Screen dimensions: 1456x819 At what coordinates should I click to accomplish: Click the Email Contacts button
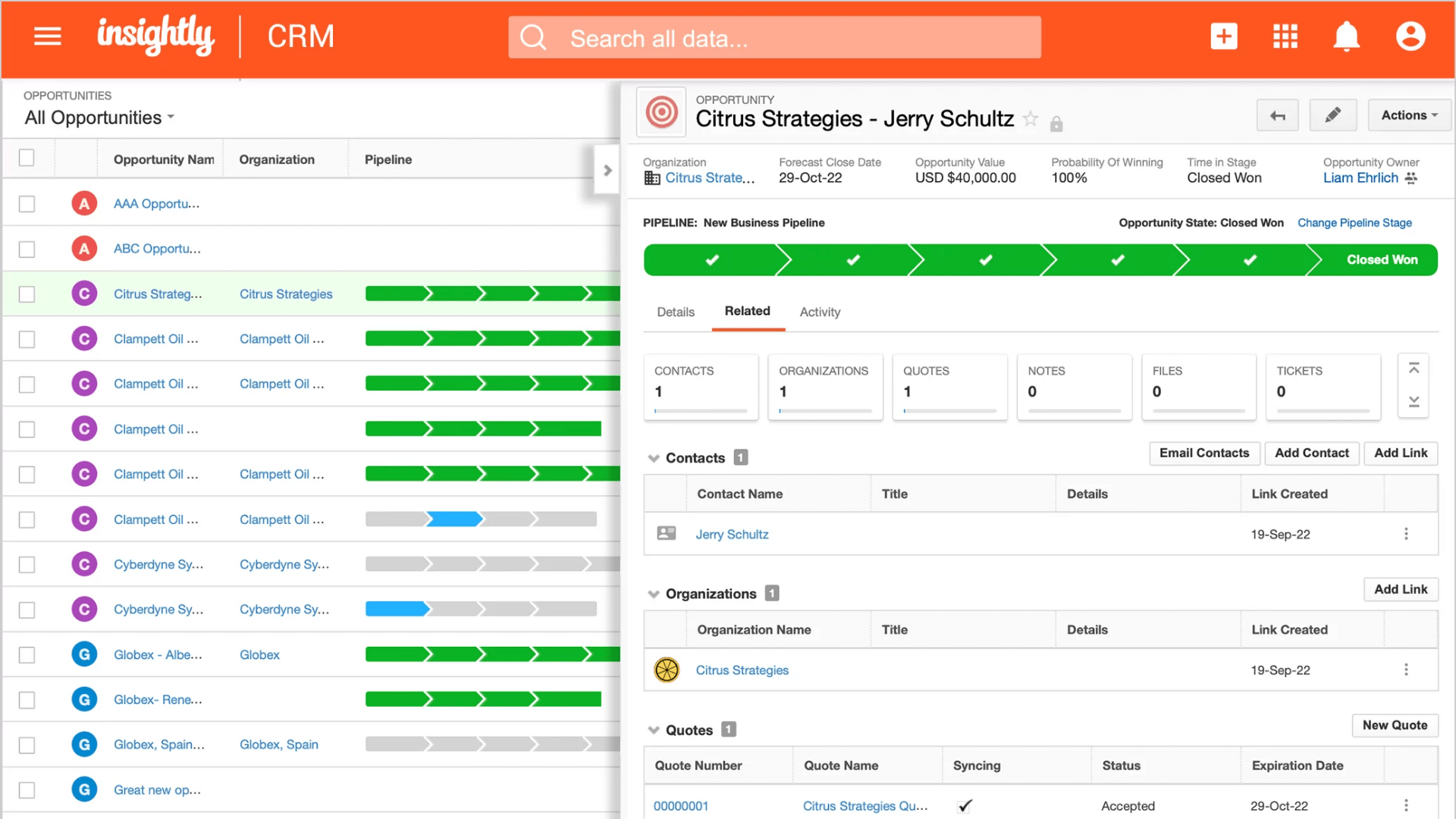[1204, 453]
